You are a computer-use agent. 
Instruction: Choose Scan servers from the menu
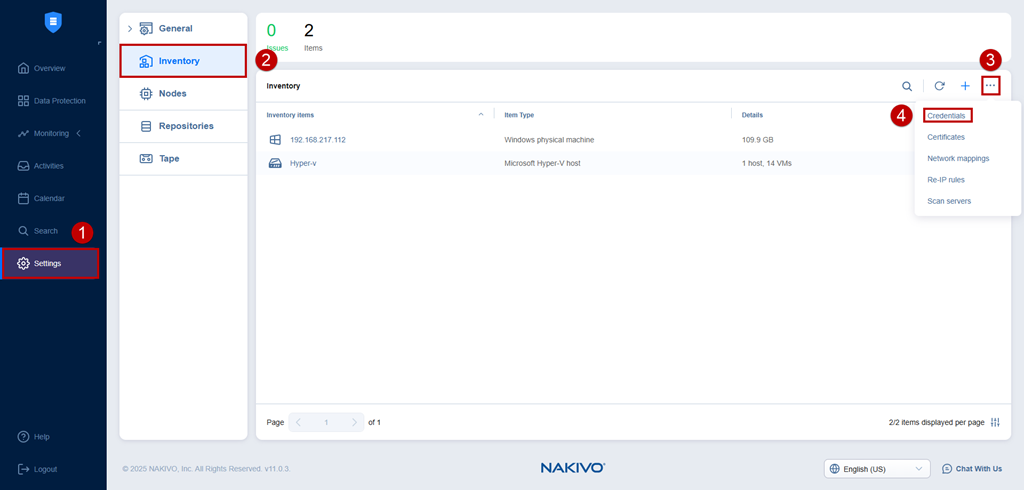coord(949,201)
